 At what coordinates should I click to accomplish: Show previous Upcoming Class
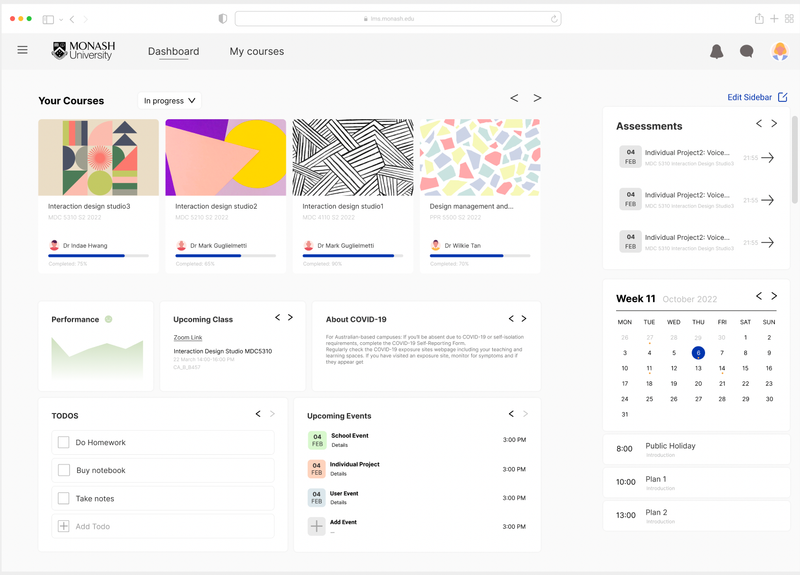tap(278, 317)
